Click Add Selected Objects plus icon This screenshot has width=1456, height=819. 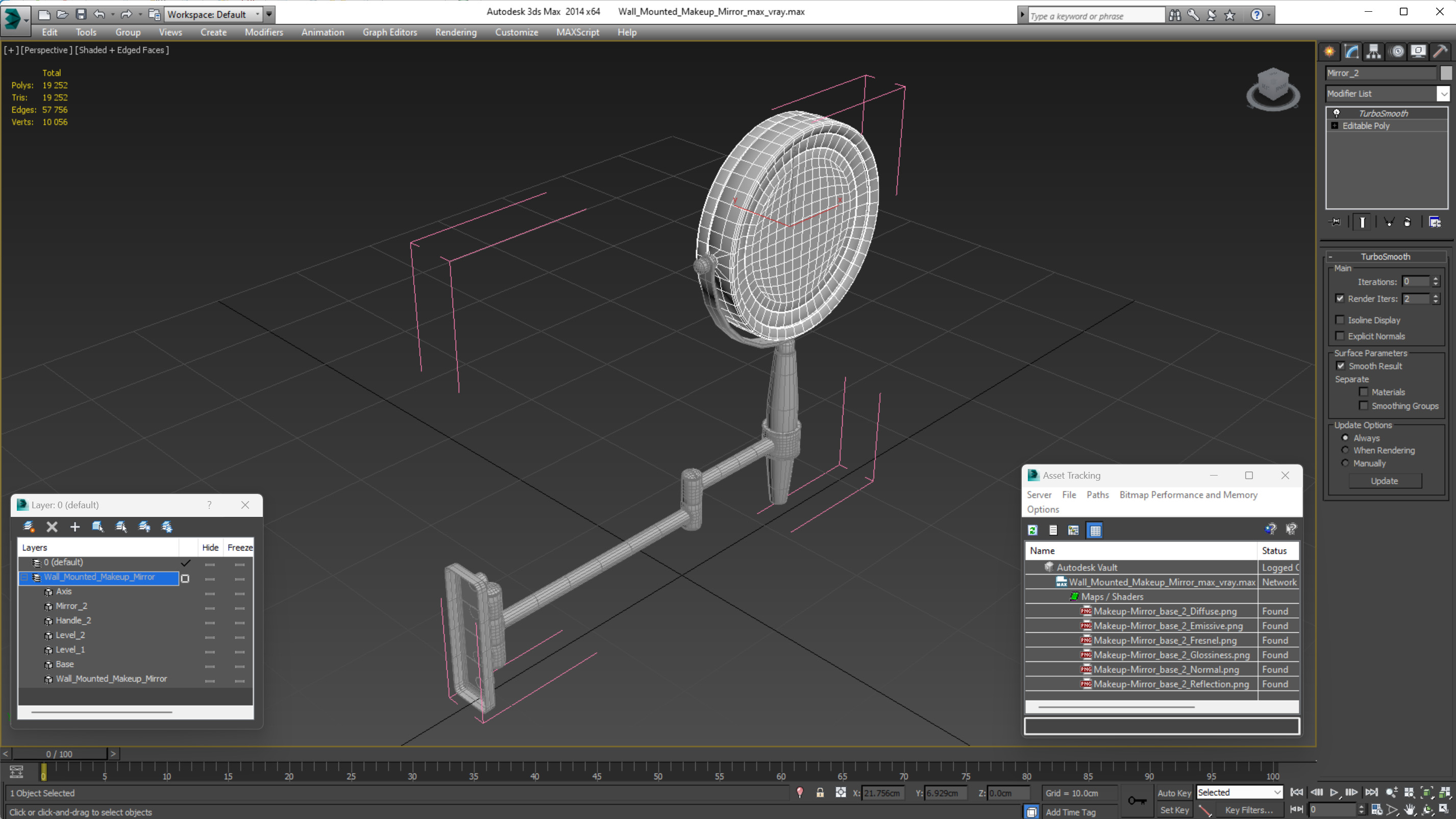point(75,527)
